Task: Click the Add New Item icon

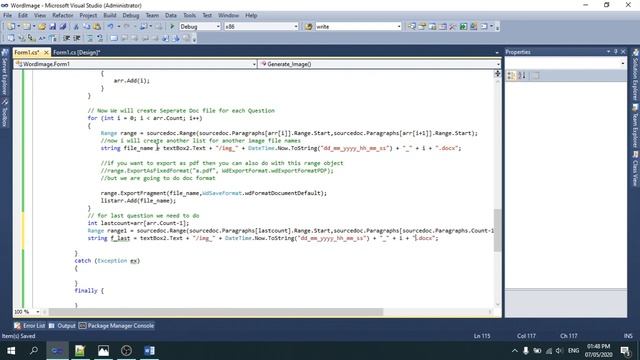Action: (x=26, y=27)
